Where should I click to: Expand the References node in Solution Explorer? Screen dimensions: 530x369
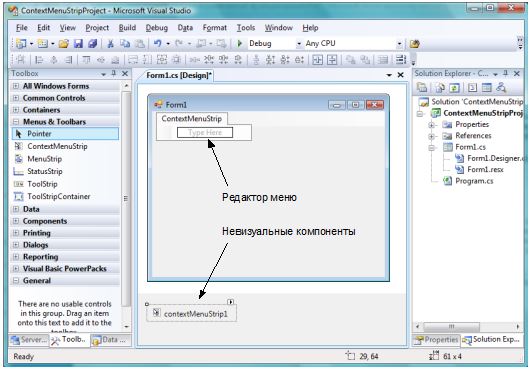[x=431, y=136]
